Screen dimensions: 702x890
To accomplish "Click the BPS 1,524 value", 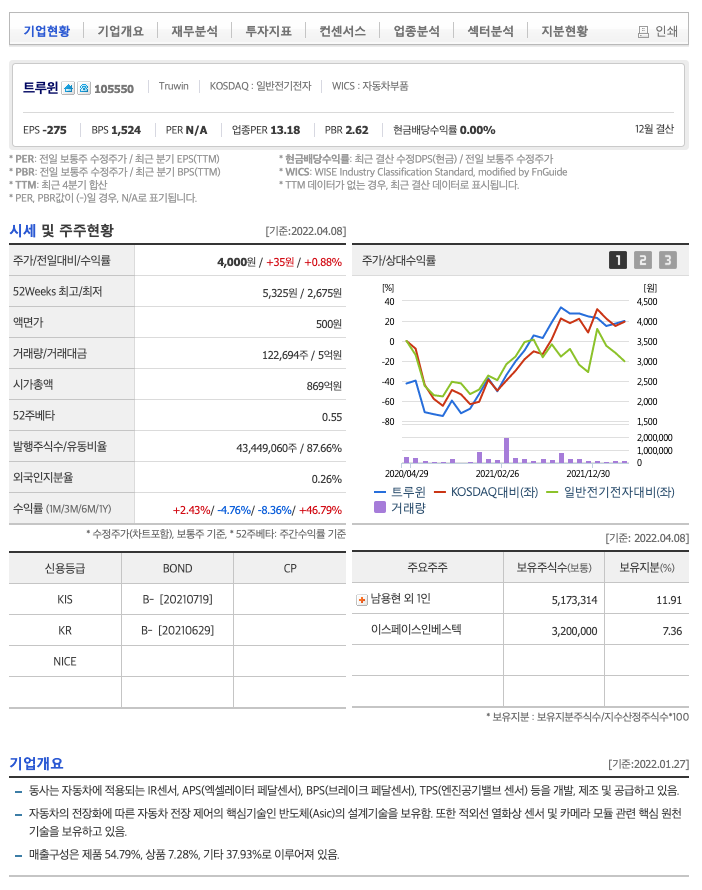I will click(x=116, y=130).
